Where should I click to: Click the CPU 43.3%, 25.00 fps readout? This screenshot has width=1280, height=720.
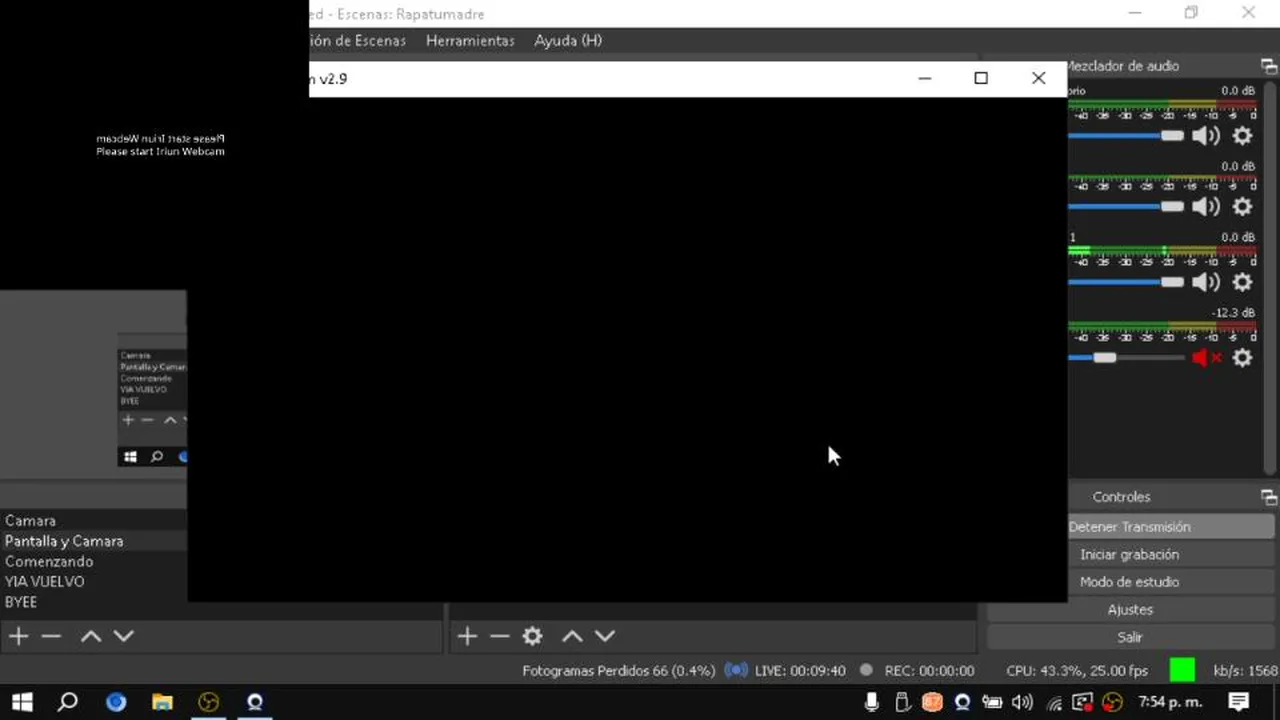tap(1077, 671)
